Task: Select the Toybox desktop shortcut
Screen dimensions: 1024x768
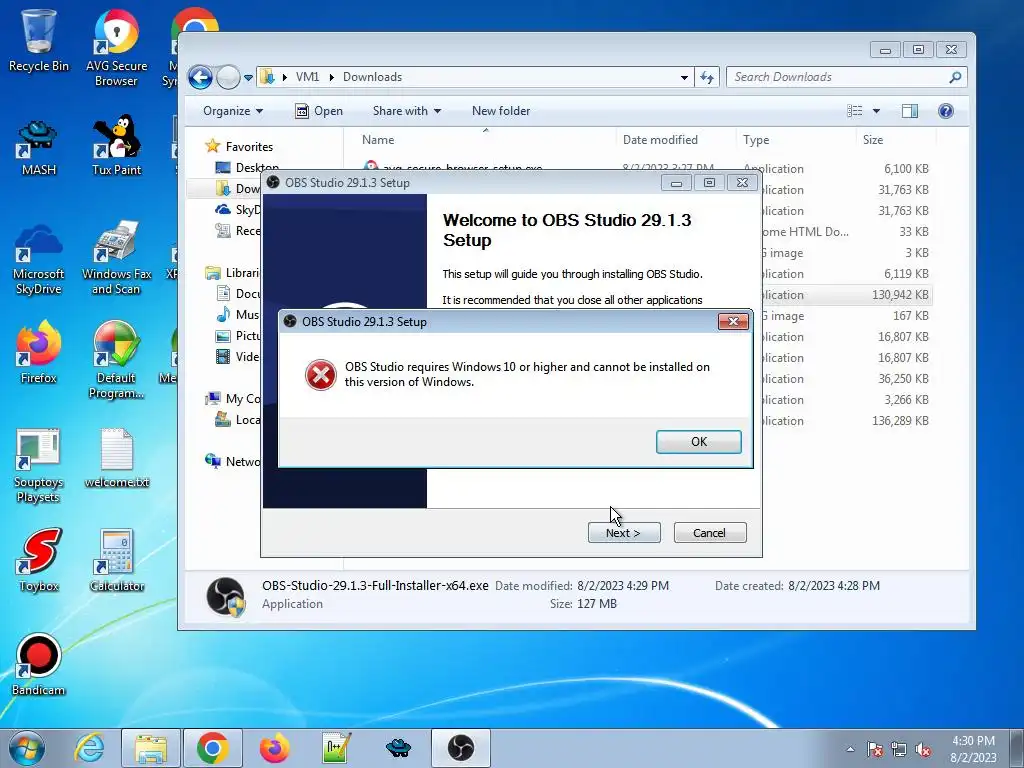Action: tap(39, 560)
